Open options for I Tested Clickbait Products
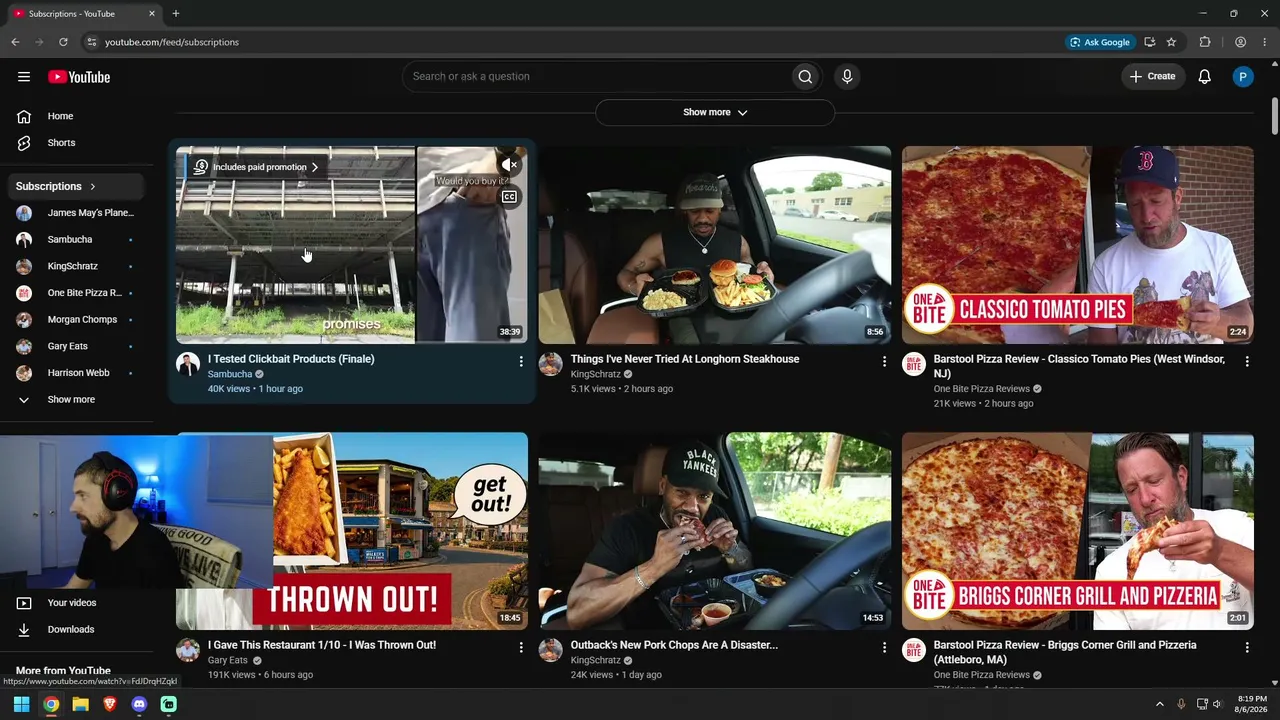Image resolution: width=1280 pixels, height=720 pixels. point(521,361)
